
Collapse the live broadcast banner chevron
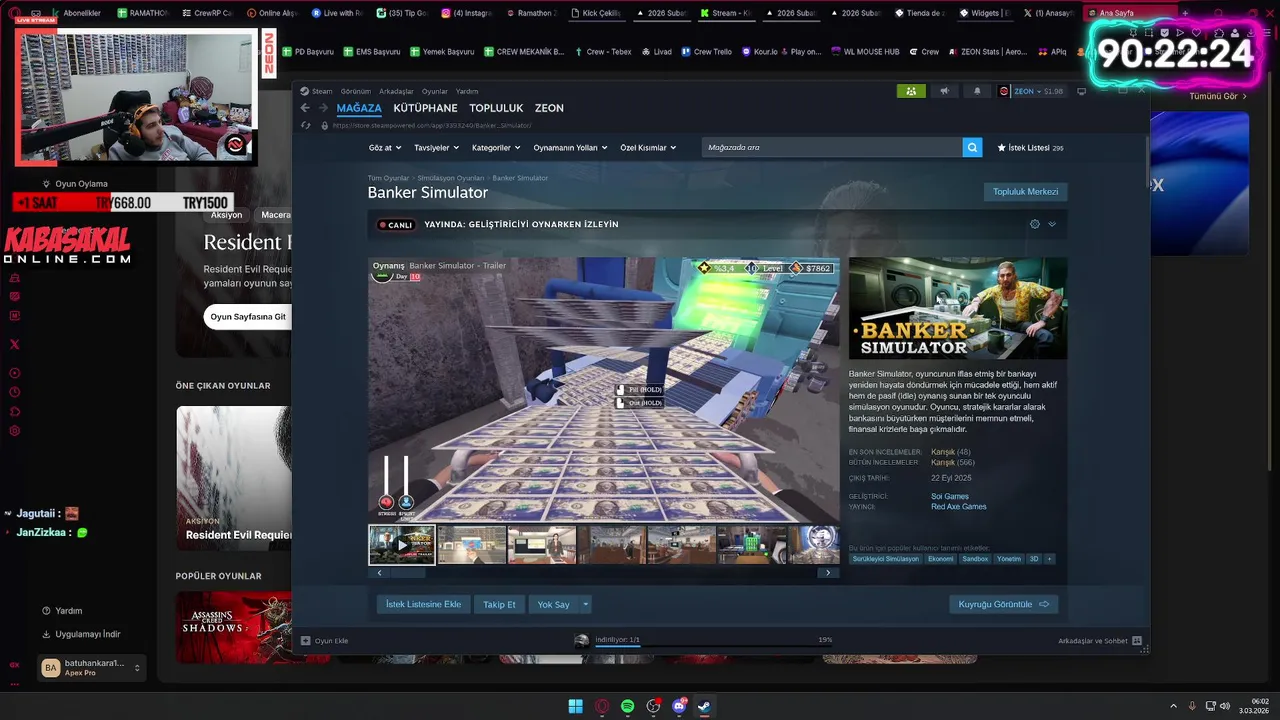coord(1052,224)
